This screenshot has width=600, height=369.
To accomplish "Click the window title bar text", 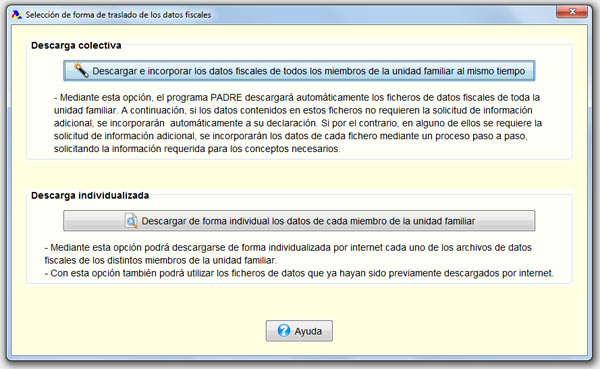I will [118, 15].
